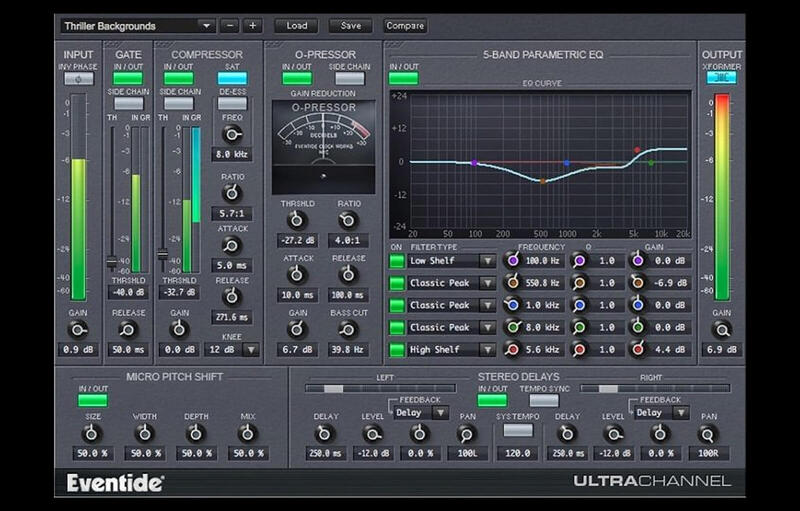Image resolution: width=800 pixels, height=511 pixels.
Task: Open the right FEEDBACK Delay dropdown
Action: pos(681,413)
